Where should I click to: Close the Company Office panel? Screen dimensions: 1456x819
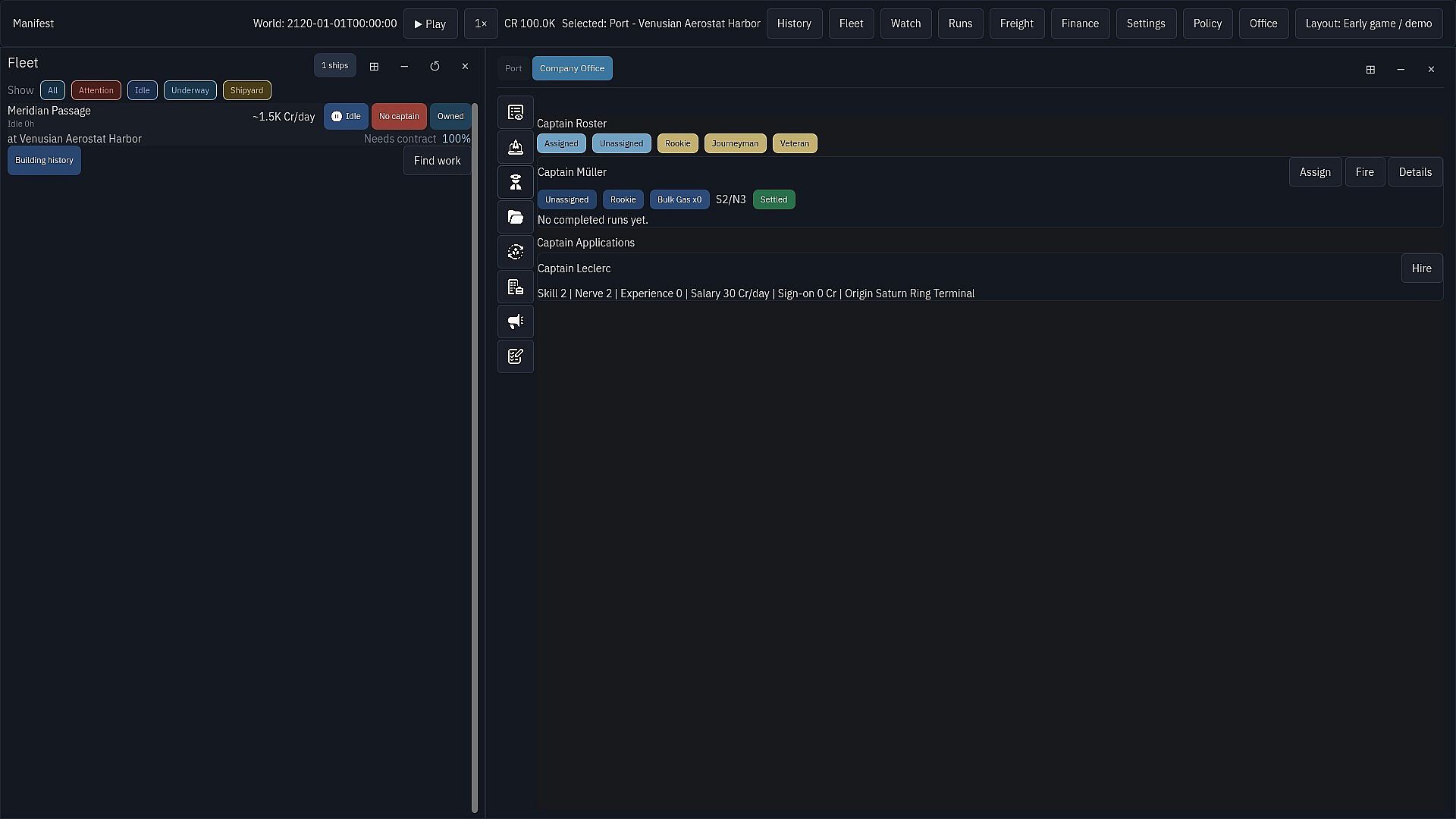1431,70
